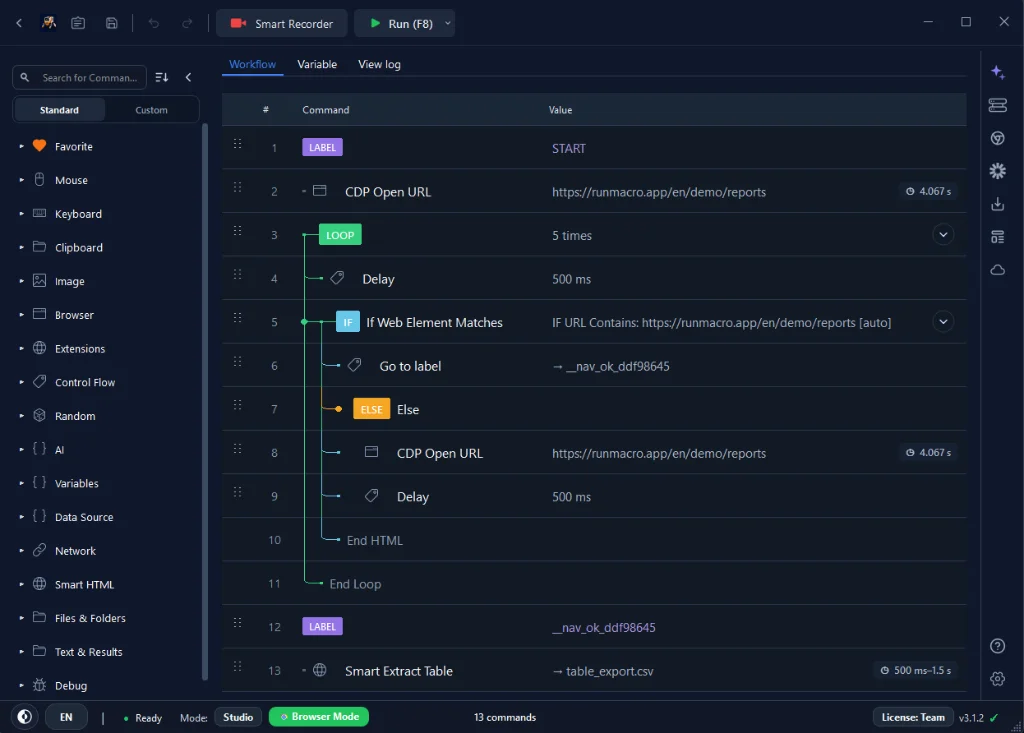Expand the If Web Element Matches row chevron
Screen dimensions: 1024x733
click(x=943, y=322)
